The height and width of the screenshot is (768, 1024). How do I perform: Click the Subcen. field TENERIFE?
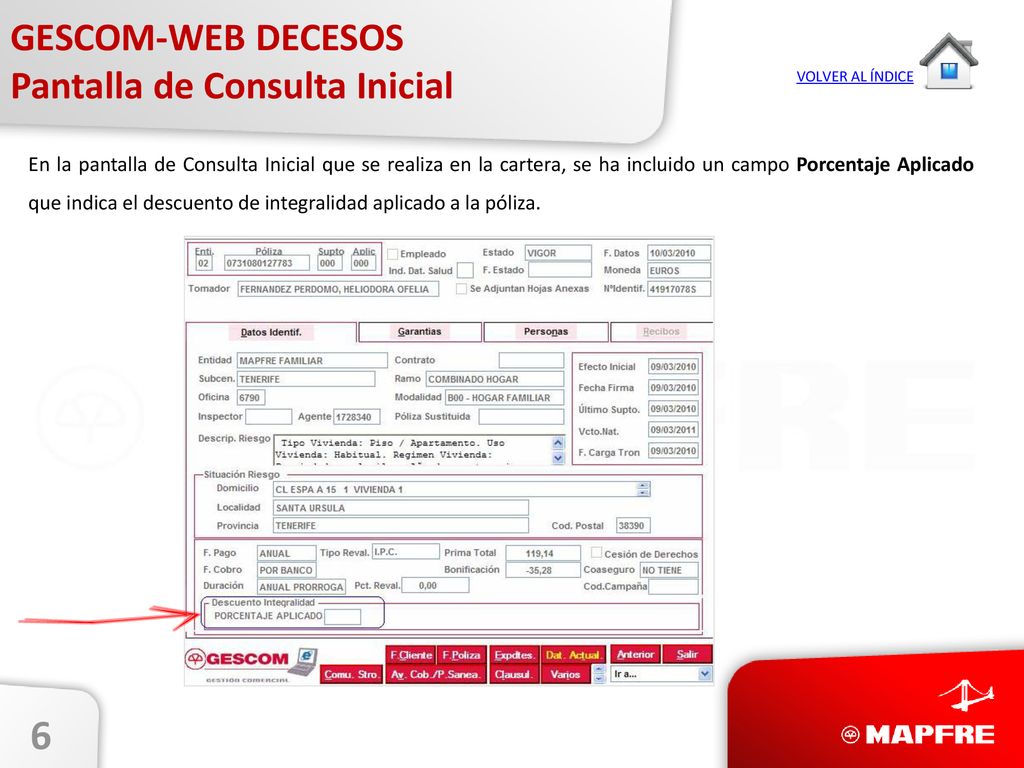click(306, 379)
